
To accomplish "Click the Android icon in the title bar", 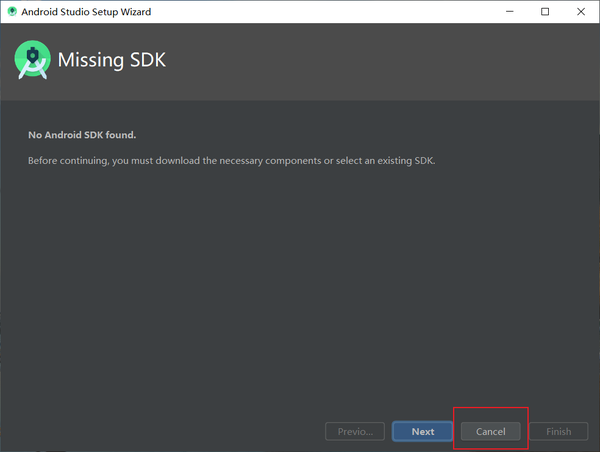I will (x=13, y=12).
